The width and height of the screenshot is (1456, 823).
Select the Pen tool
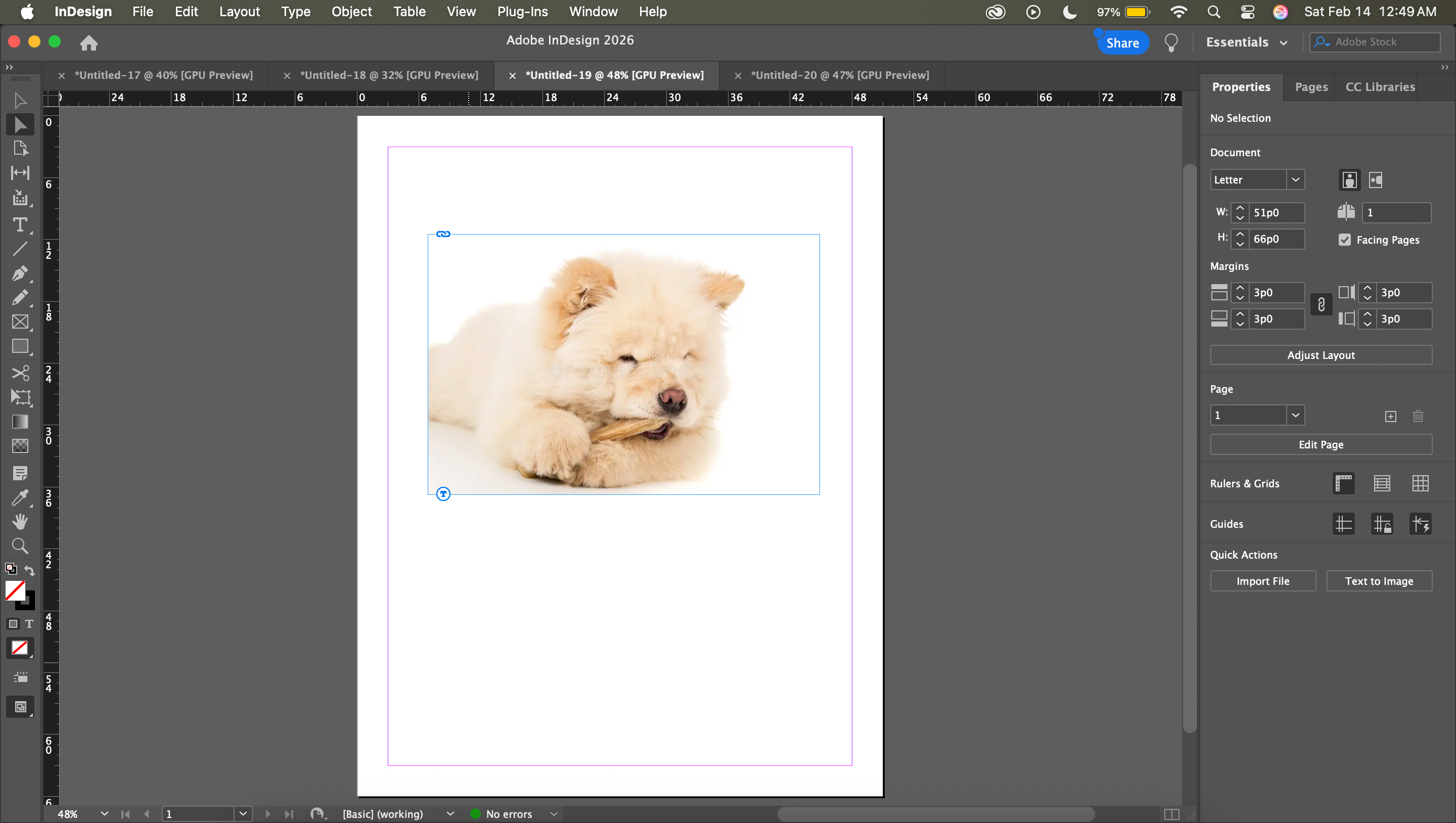tap(20, 273)
